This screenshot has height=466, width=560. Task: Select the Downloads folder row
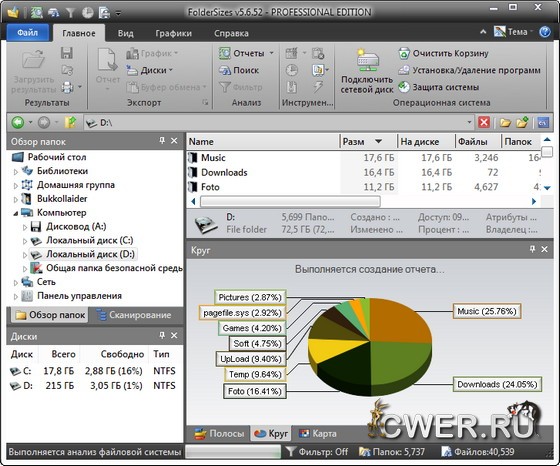point(364,172)
